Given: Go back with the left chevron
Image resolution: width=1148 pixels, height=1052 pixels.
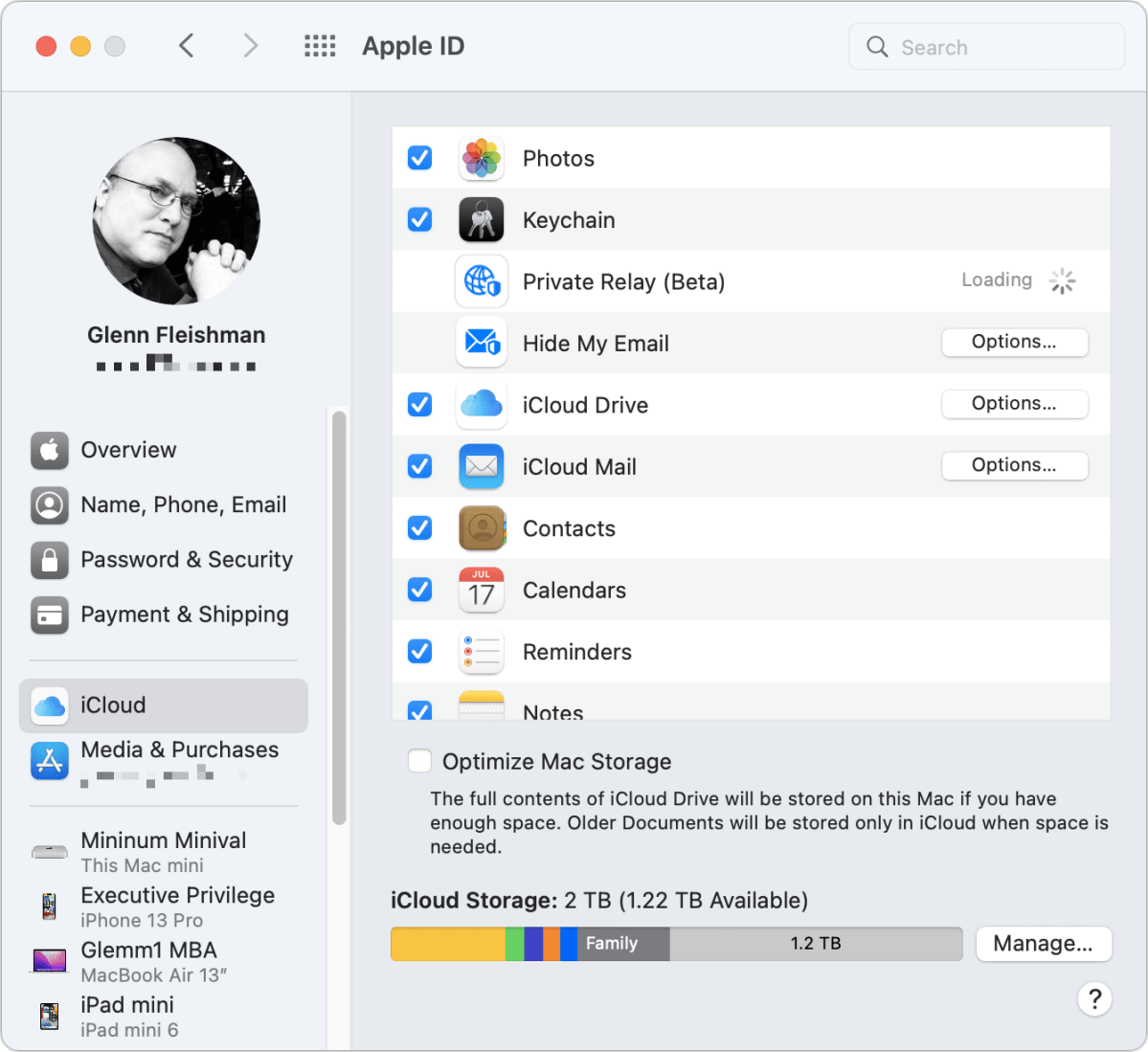Looking at the screenshot, I should point(187,46).
